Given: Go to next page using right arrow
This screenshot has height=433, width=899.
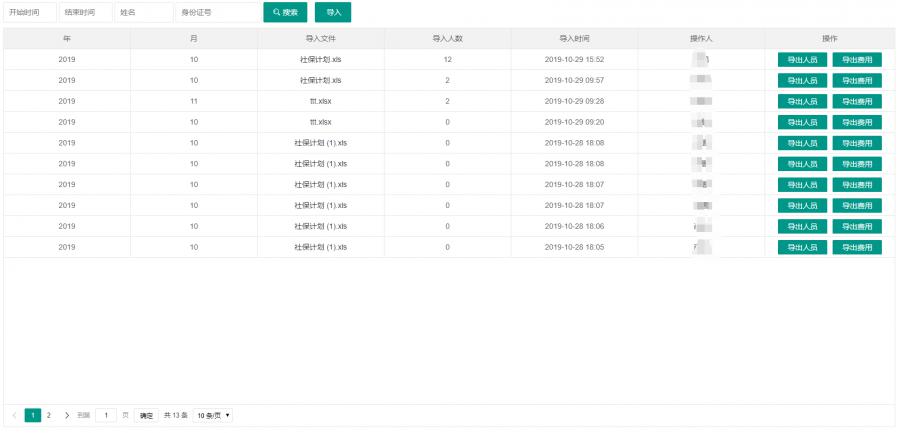Looking at the screenshot, I should pyautogui.click(x=67, y=415).
